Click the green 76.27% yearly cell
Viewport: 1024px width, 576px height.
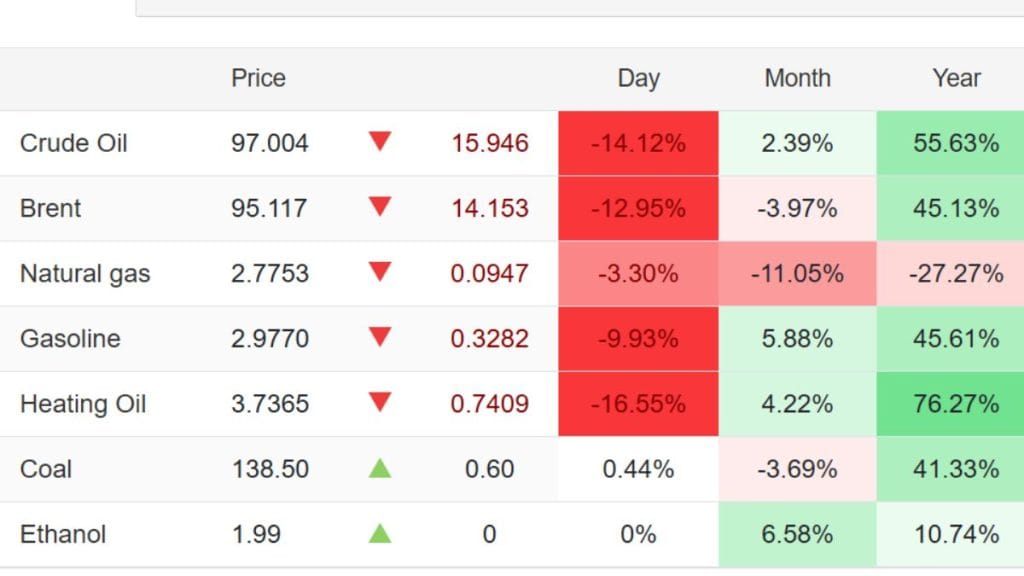(x=955, y=404)
